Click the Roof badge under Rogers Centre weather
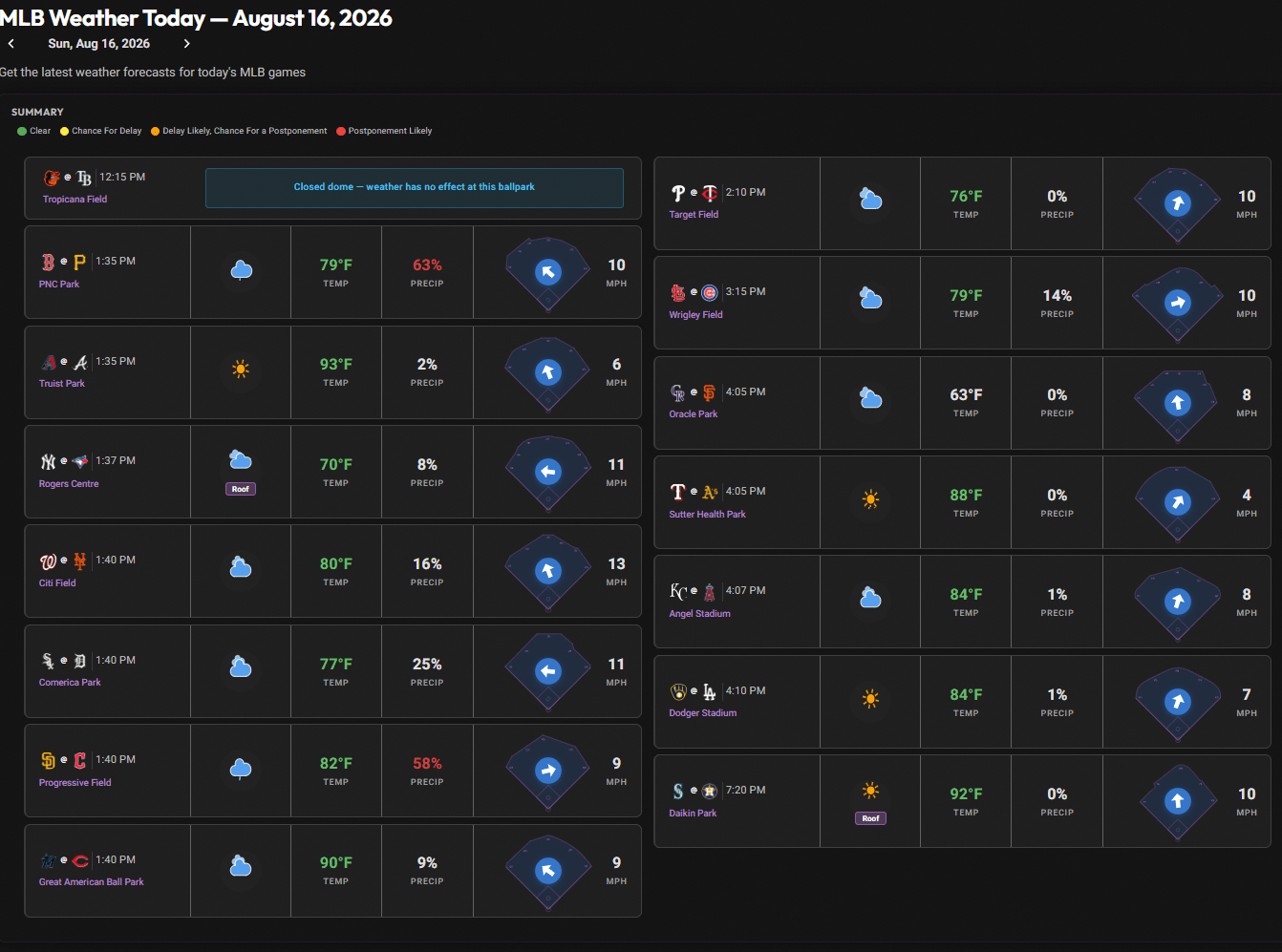This screenshot has width=1282, height=952. (x=241, y=489)
